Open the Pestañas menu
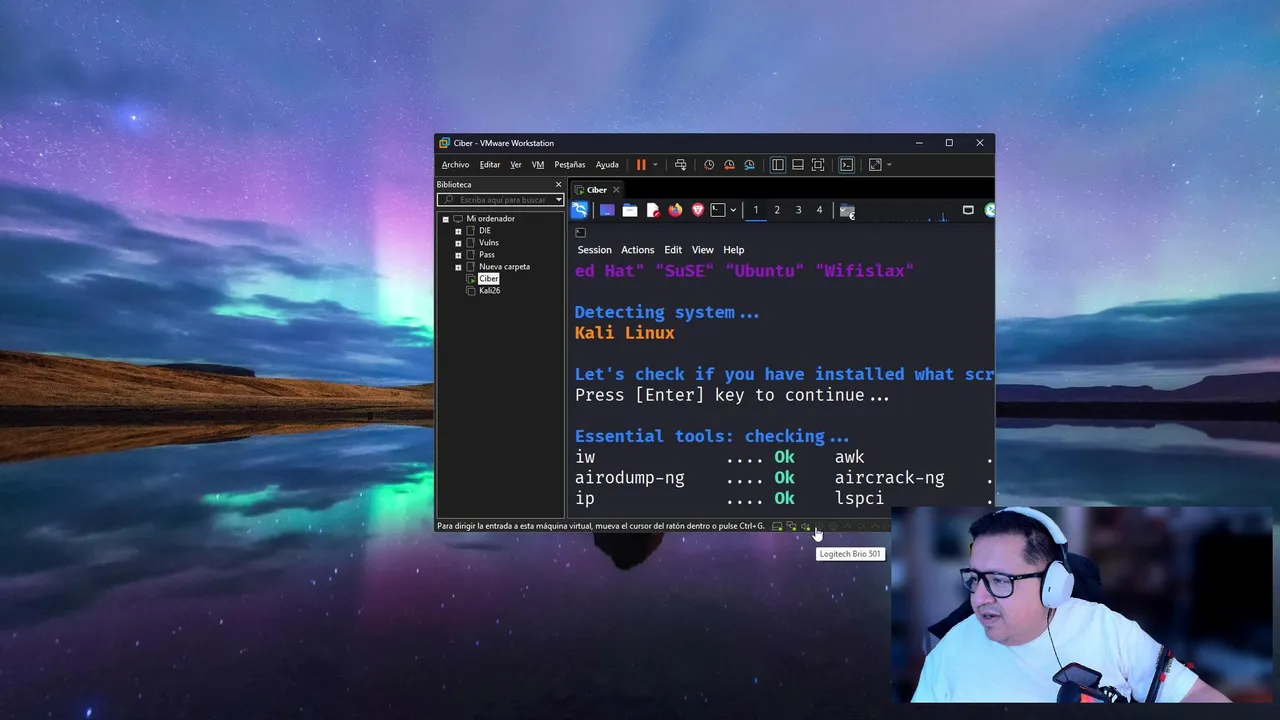 [570, 165]
